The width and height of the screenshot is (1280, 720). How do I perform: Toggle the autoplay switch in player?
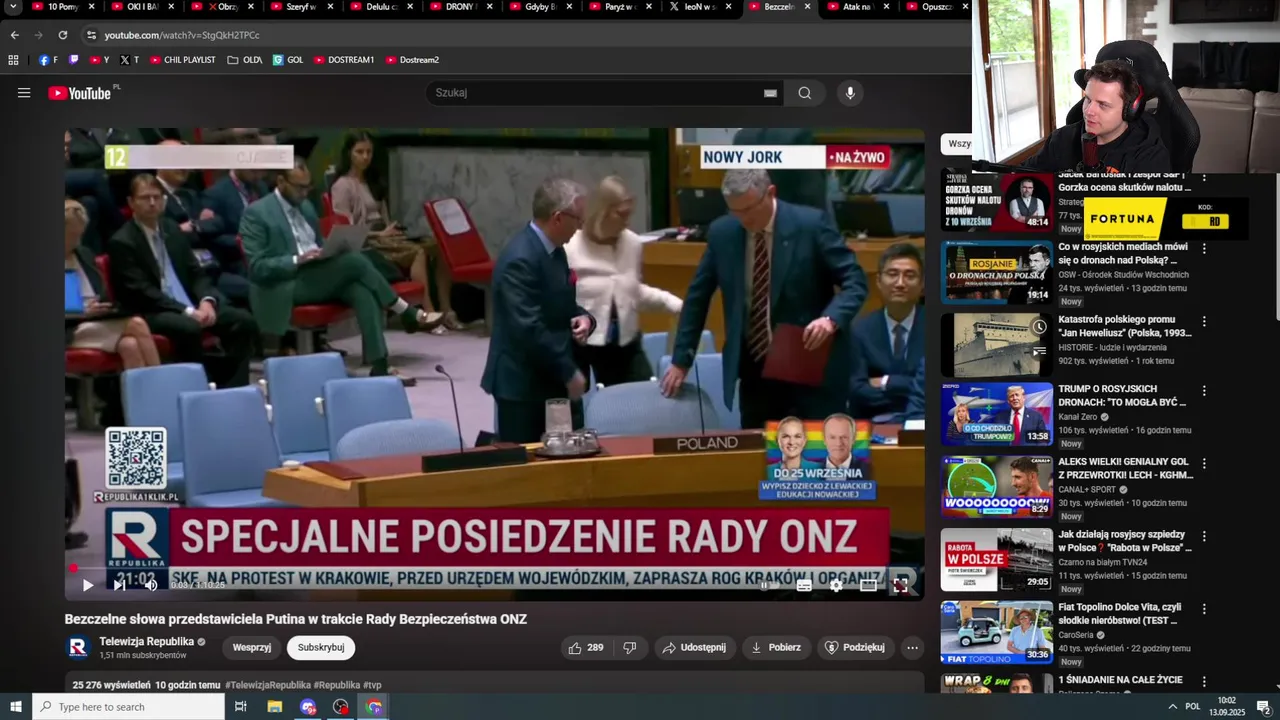click(768, 585)
